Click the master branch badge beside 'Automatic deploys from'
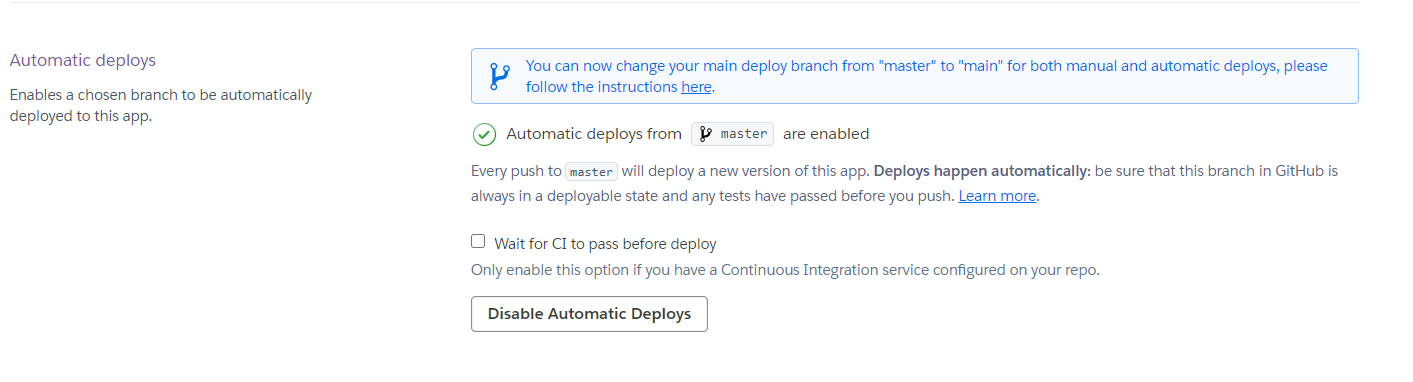The image size is (1413, 382). point(732,134)
